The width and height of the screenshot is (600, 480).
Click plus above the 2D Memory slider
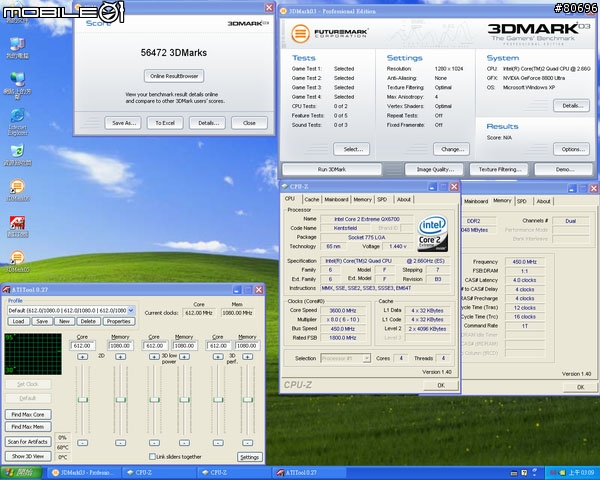[x=120, y=356]
